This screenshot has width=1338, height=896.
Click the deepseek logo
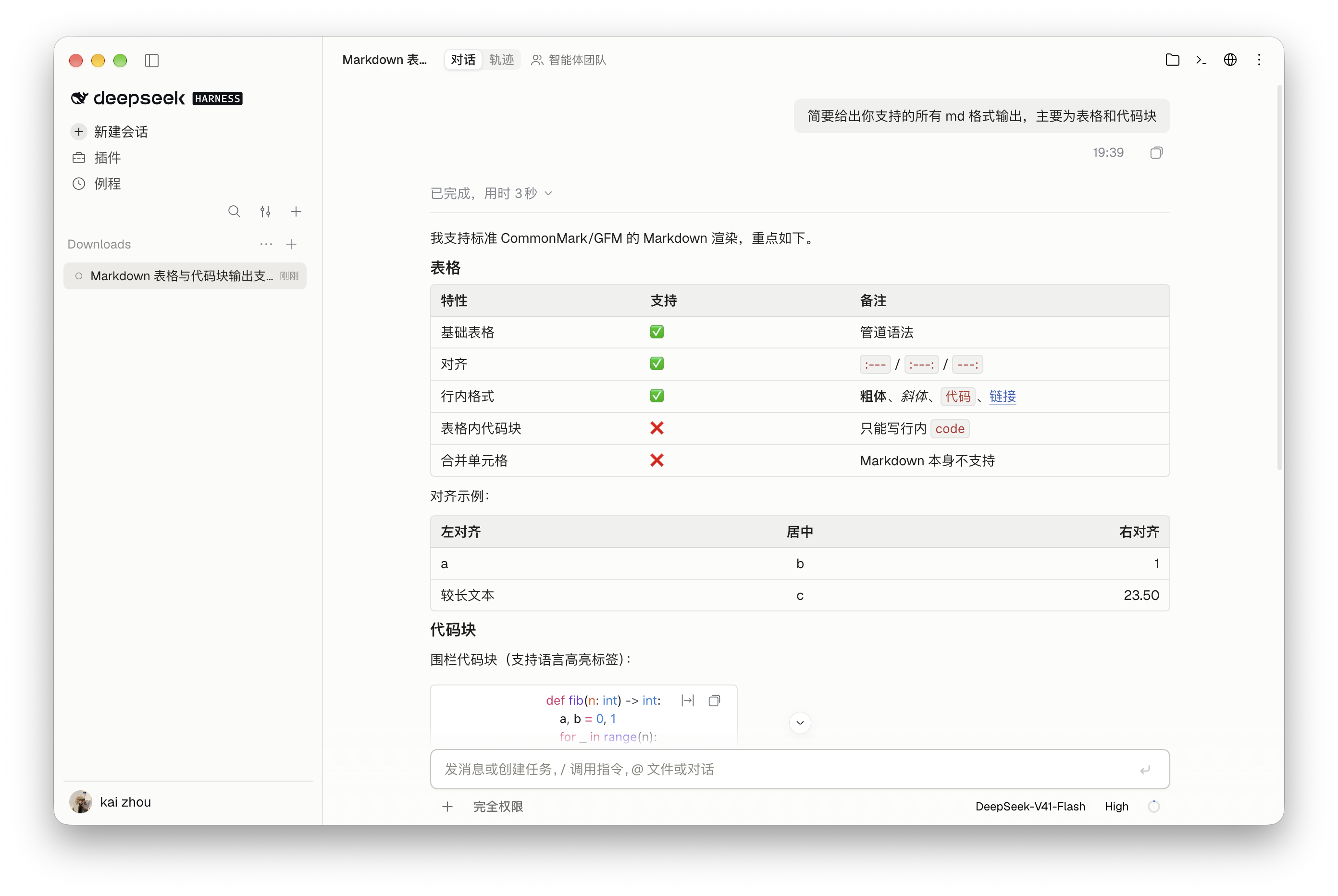[127, 98]
